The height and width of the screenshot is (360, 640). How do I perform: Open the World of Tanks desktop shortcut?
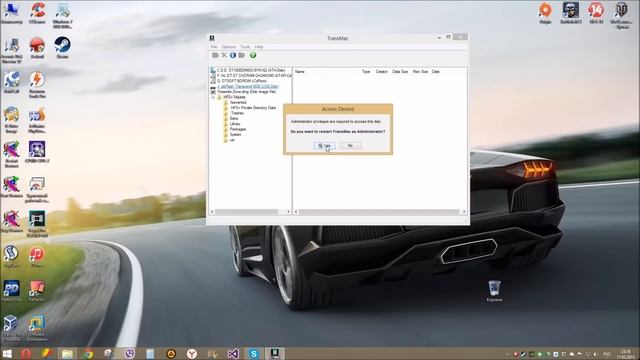[x=622, y=15]
